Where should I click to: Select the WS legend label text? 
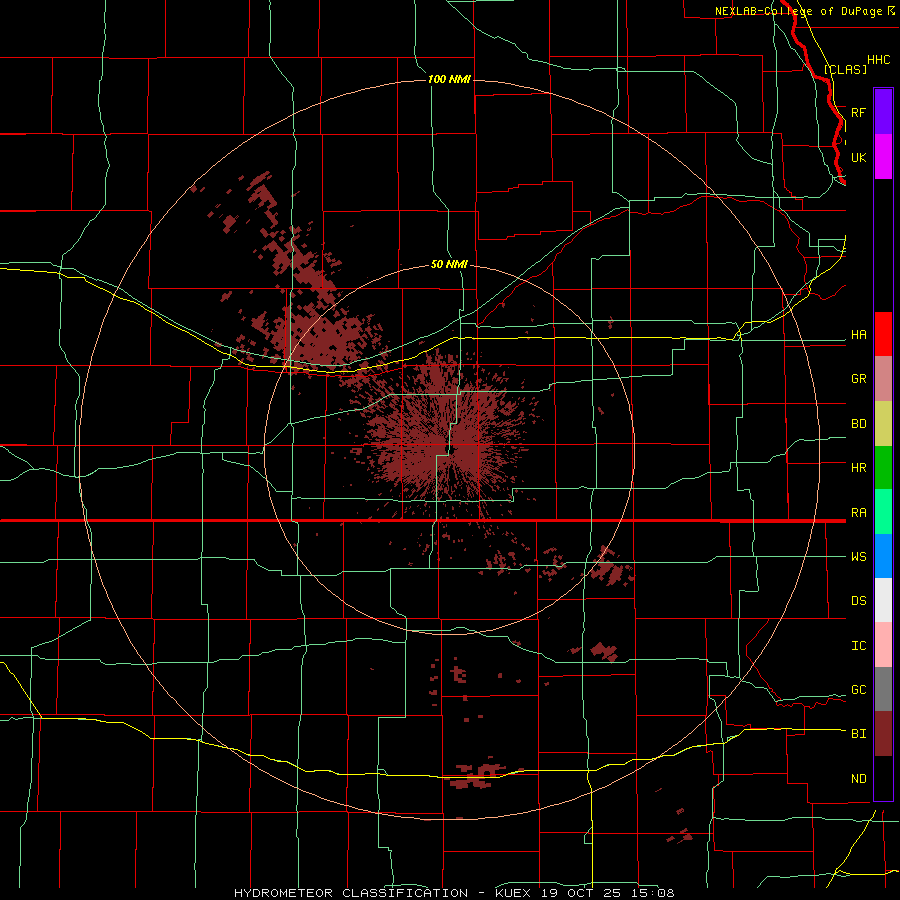[x=859, y=557]
